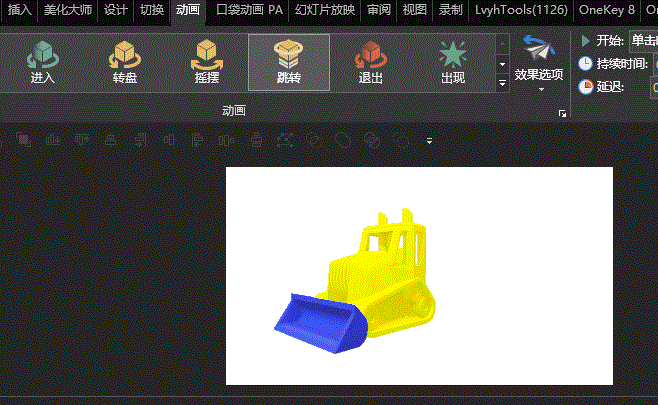Click the highlighted 跳转 animation effect
Viewport: 658px width, 405px height.
(x=288, y=62)
